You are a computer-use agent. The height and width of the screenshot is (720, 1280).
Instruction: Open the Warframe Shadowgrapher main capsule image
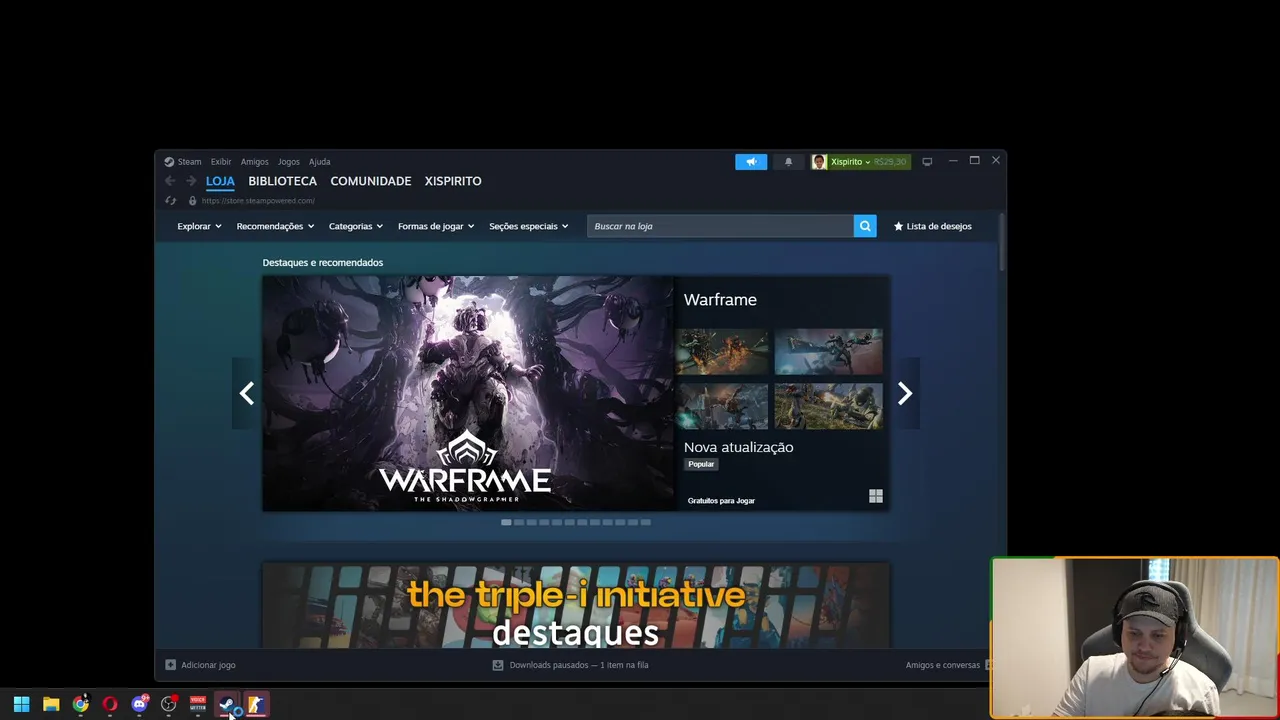tap(468, 393)
